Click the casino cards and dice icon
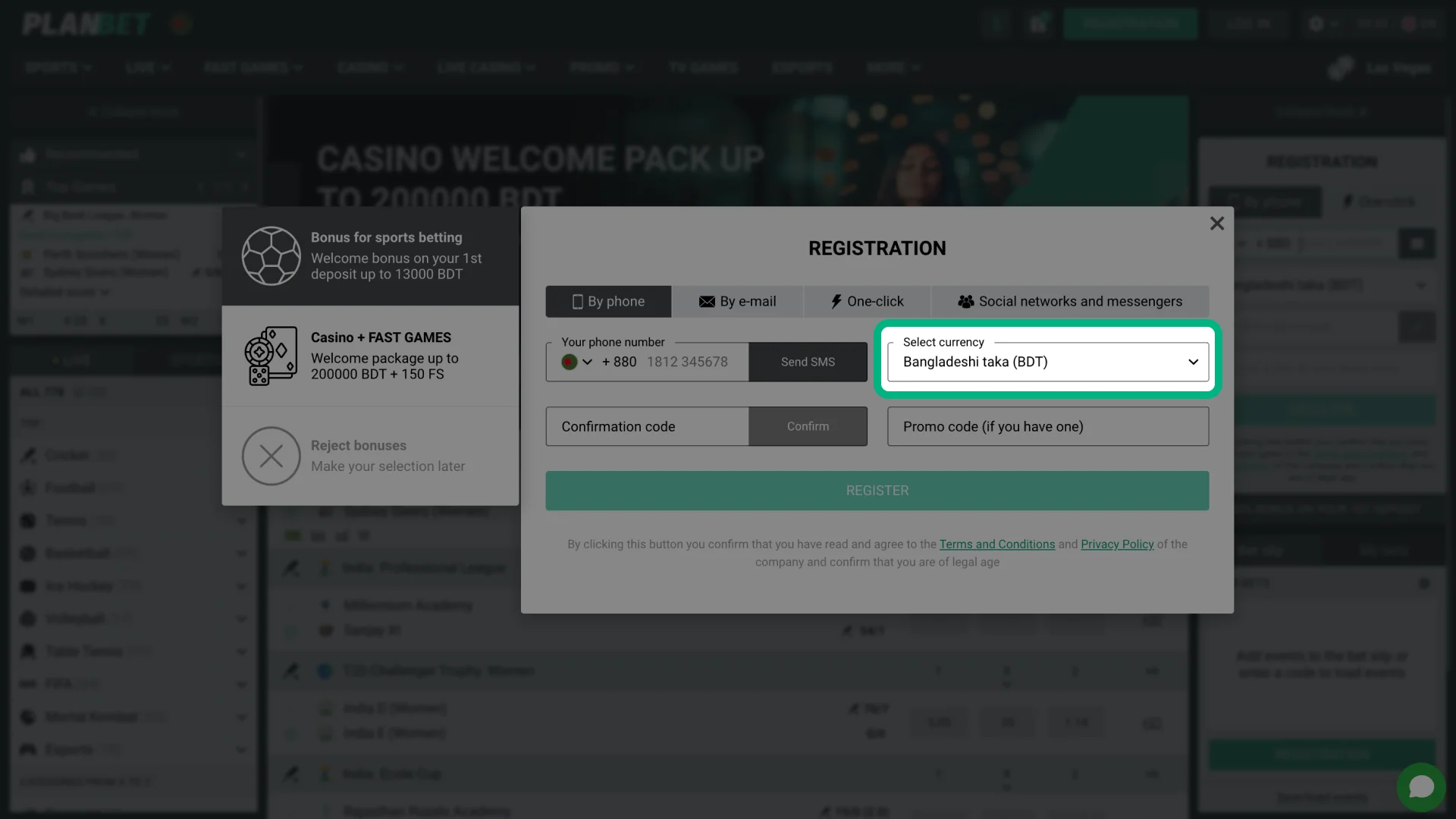 coord(271,356)
